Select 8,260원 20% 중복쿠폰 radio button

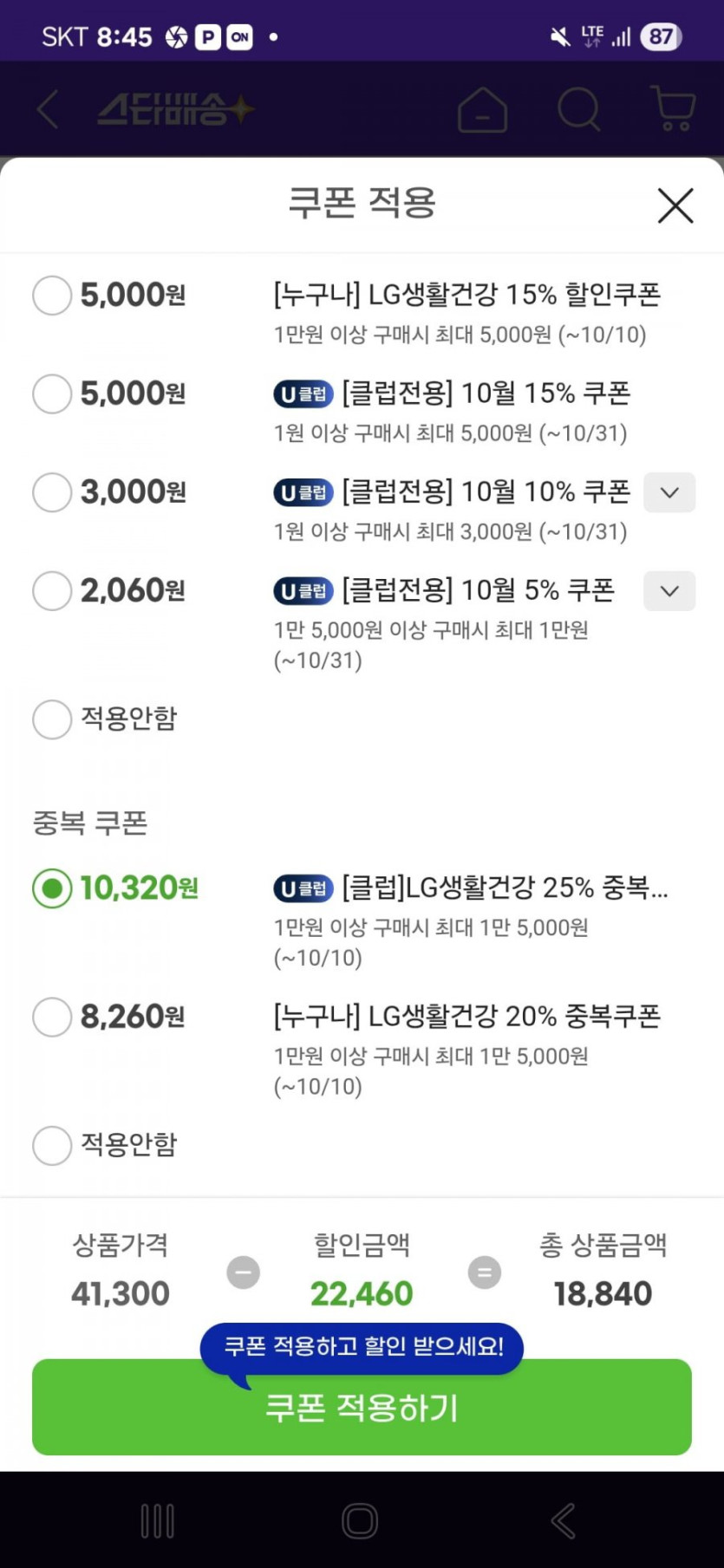[52, 1017]
